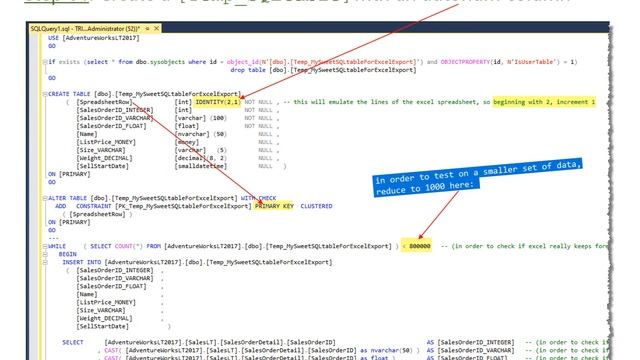
Task: Click the 'drop table' keyword
Action: pyautogui.click(x=248, y=70)
